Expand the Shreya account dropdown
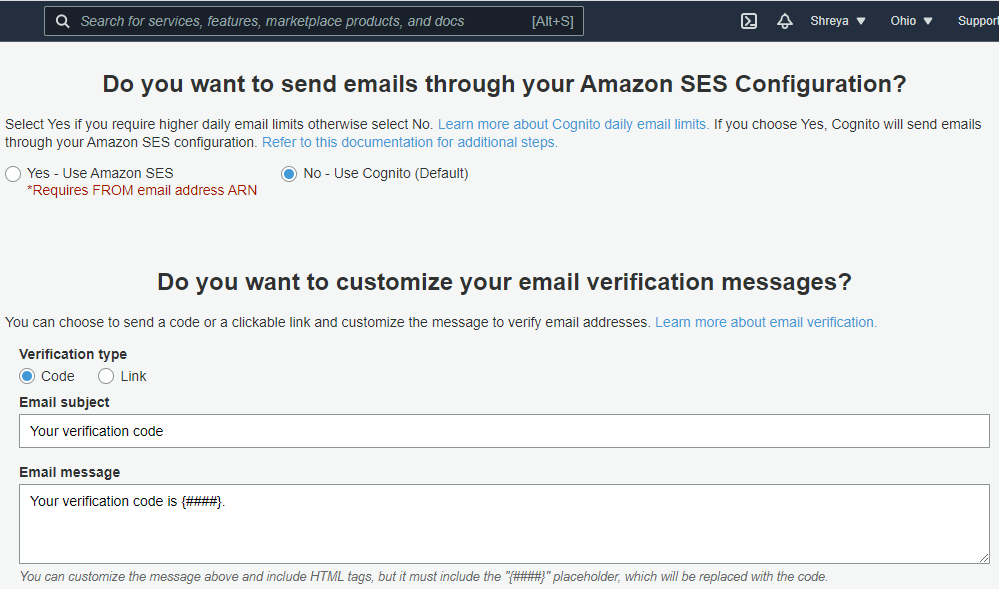 [x=838, y=21]
